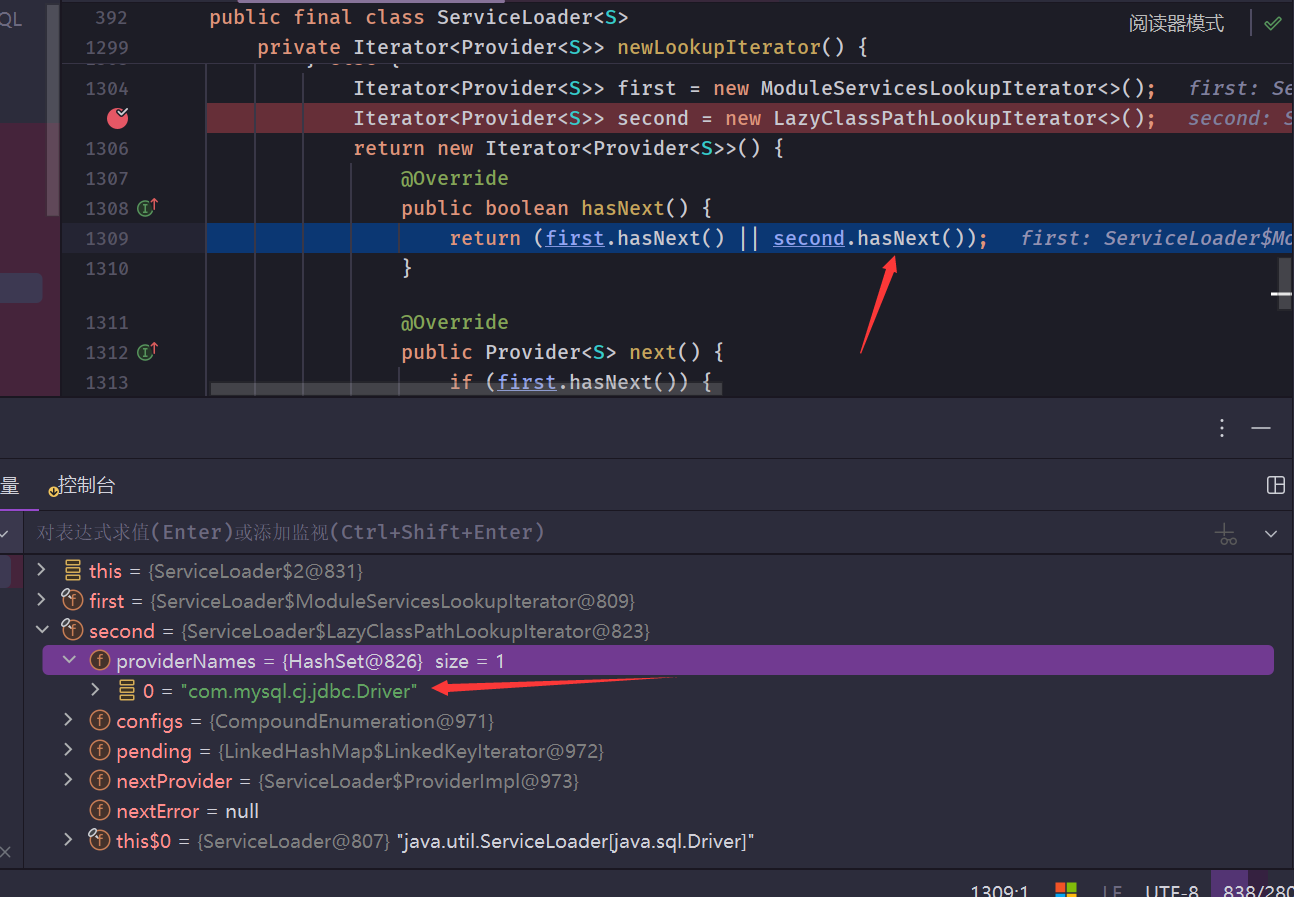Screen dimensions: 1294x897
Task: Click the 阅读器模式 reader mode button
Action: [x=1176, y=24]
